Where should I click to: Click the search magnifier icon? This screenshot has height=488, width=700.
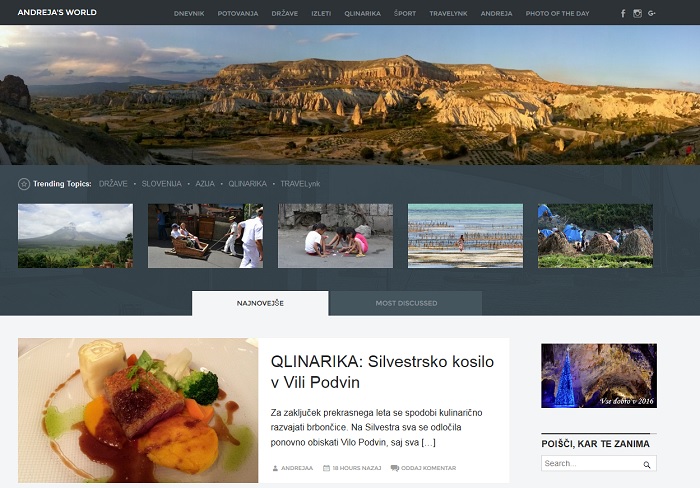pos(646,464)
